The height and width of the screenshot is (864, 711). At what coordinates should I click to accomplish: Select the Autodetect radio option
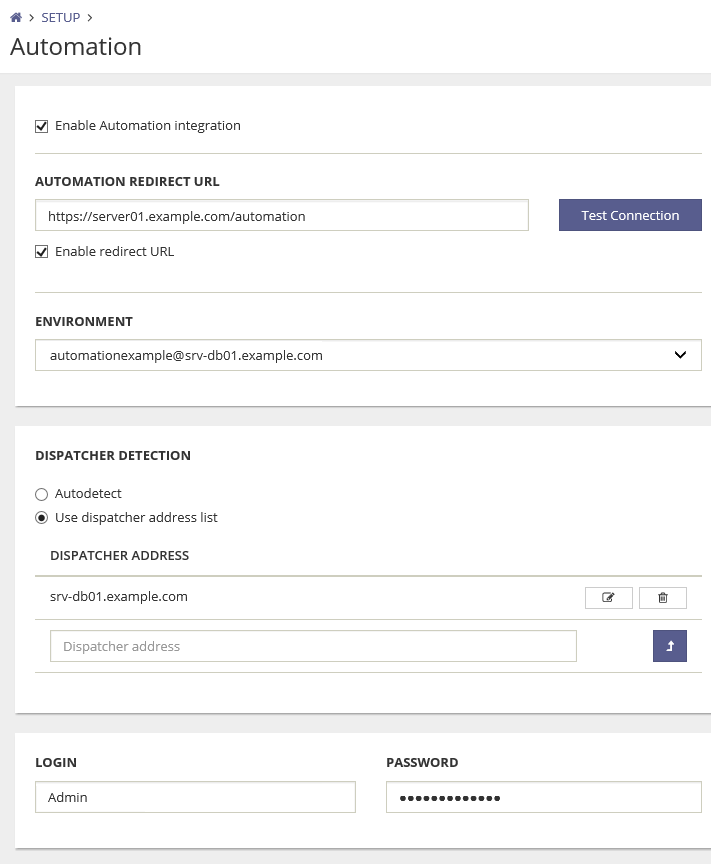click(42, 494)
